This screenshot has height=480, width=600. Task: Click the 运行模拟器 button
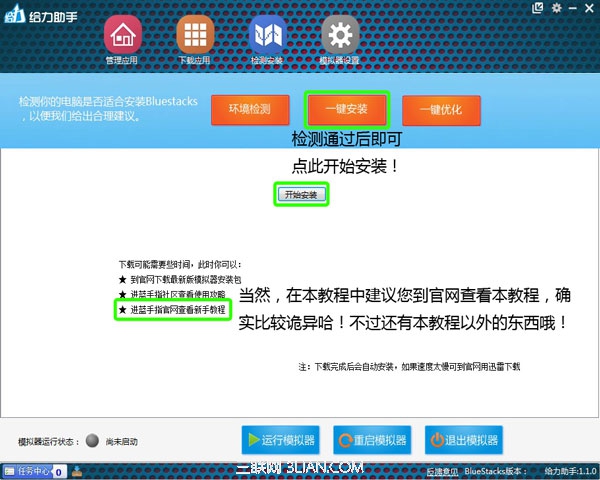(280, 440)
